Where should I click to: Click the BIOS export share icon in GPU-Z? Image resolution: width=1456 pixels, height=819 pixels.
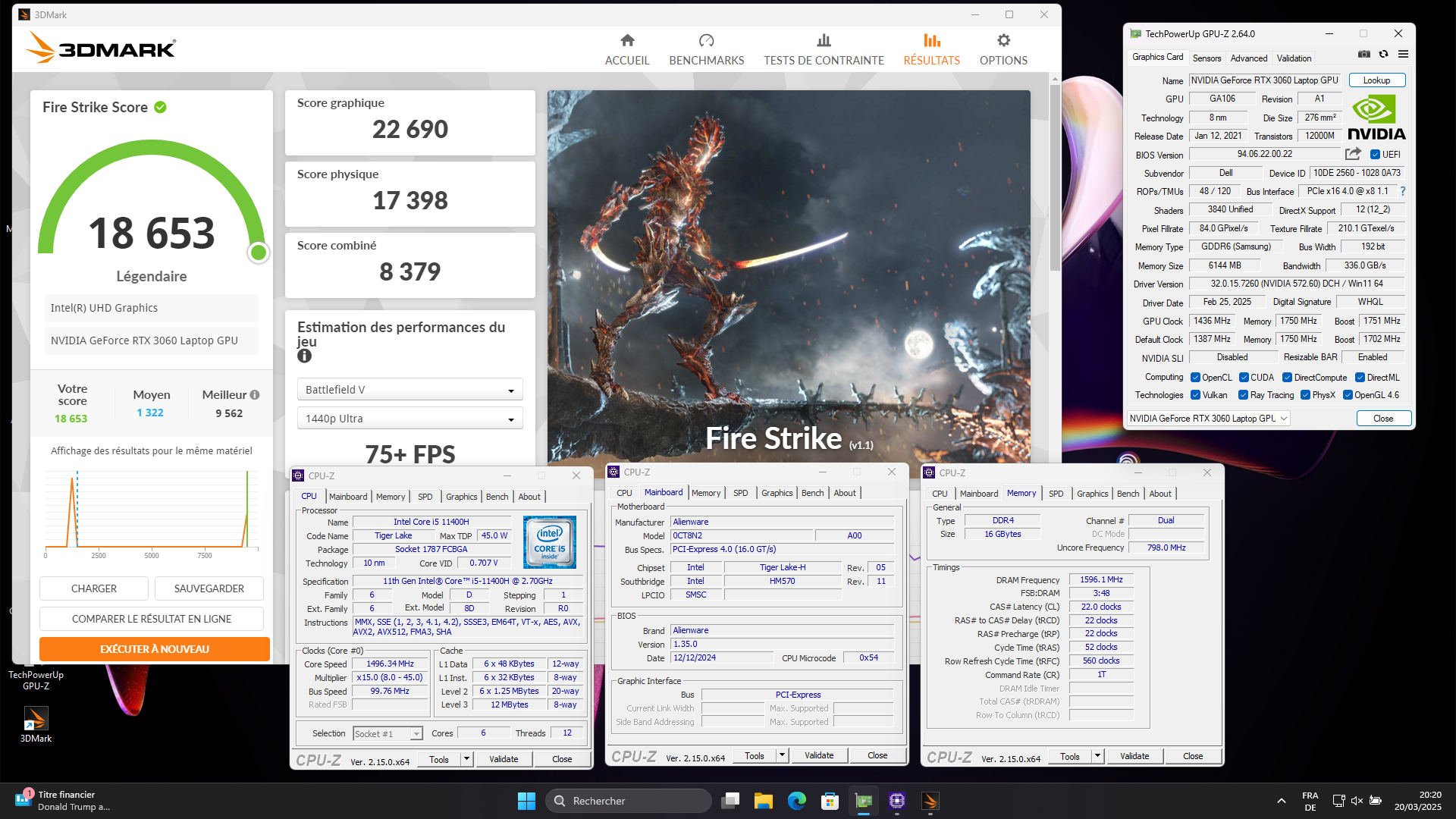point(1353,154)
